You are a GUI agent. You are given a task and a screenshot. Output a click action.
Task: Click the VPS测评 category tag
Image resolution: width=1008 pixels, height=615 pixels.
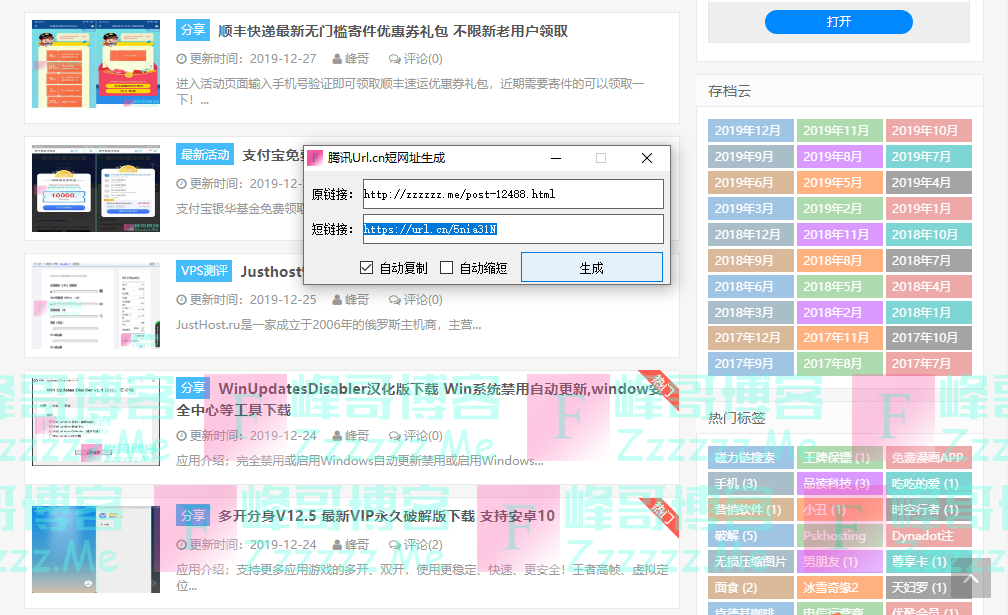[204, 271]
